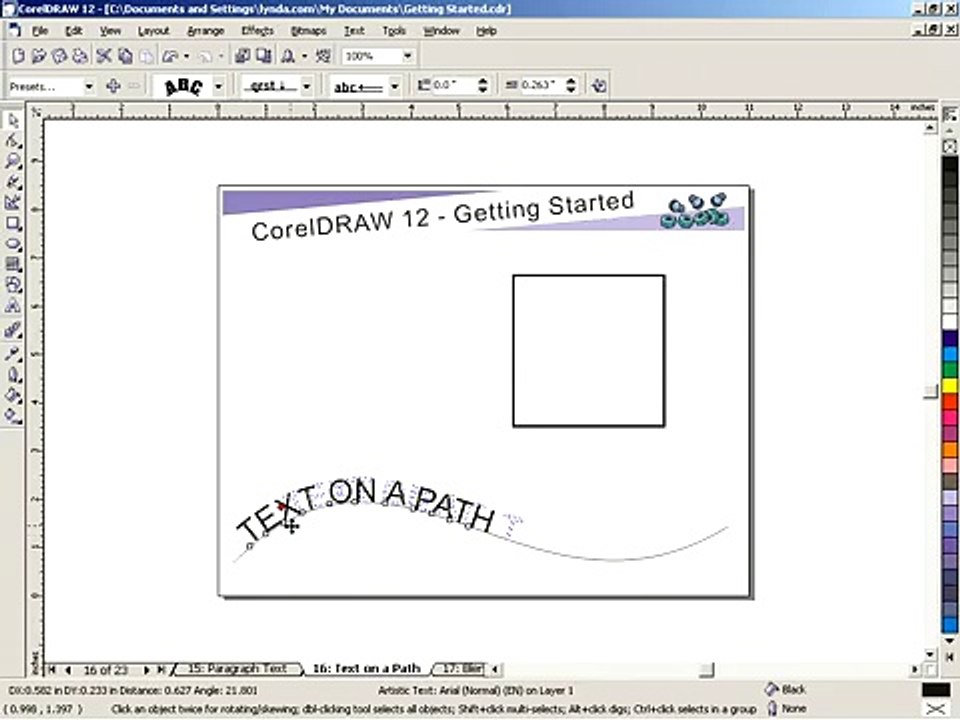960x720 pixels.
Task: Select the Basic Shapes tool
Action: tap(13, 285)
